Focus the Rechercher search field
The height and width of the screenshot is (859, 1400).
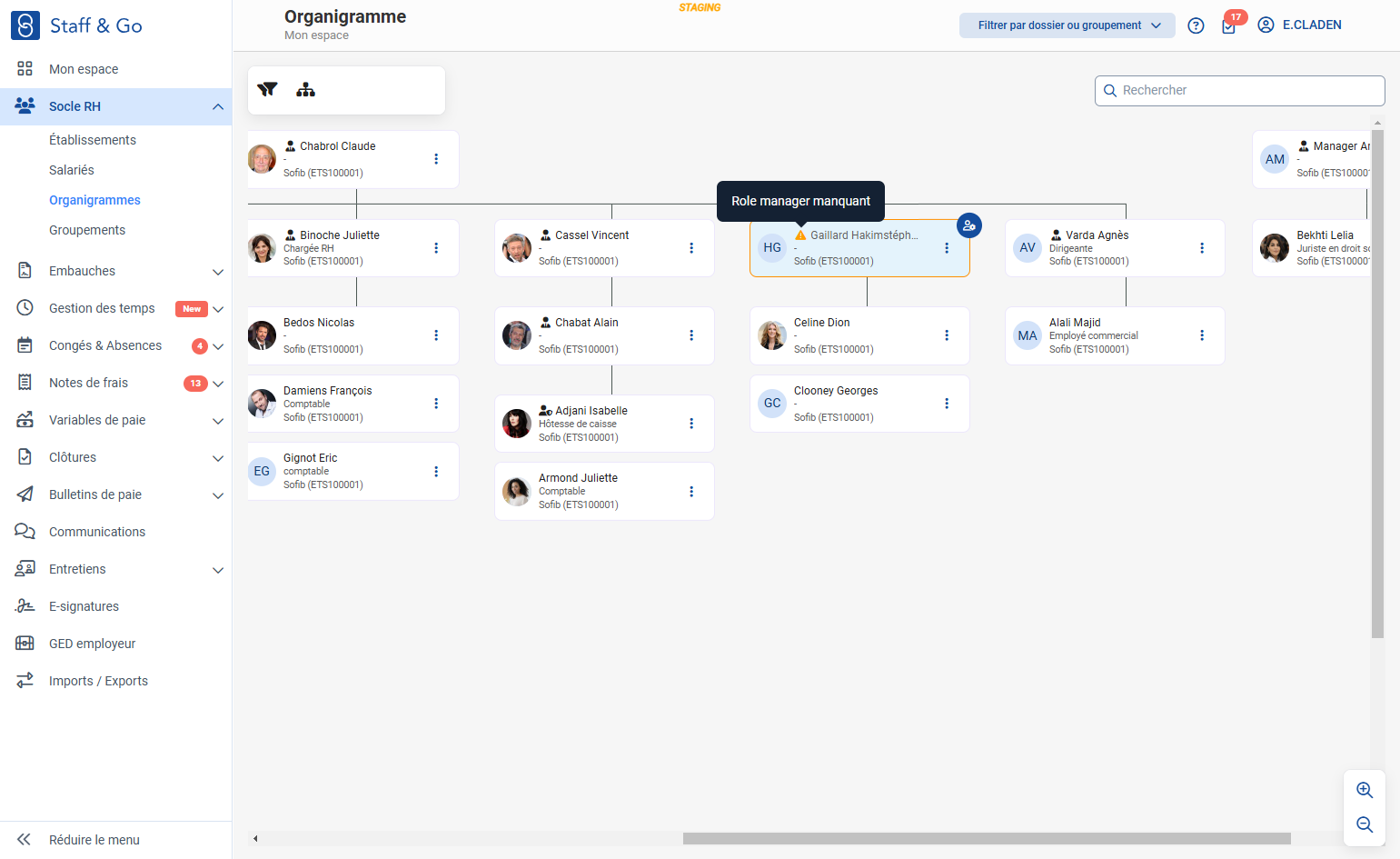[x=1240, y=91]
